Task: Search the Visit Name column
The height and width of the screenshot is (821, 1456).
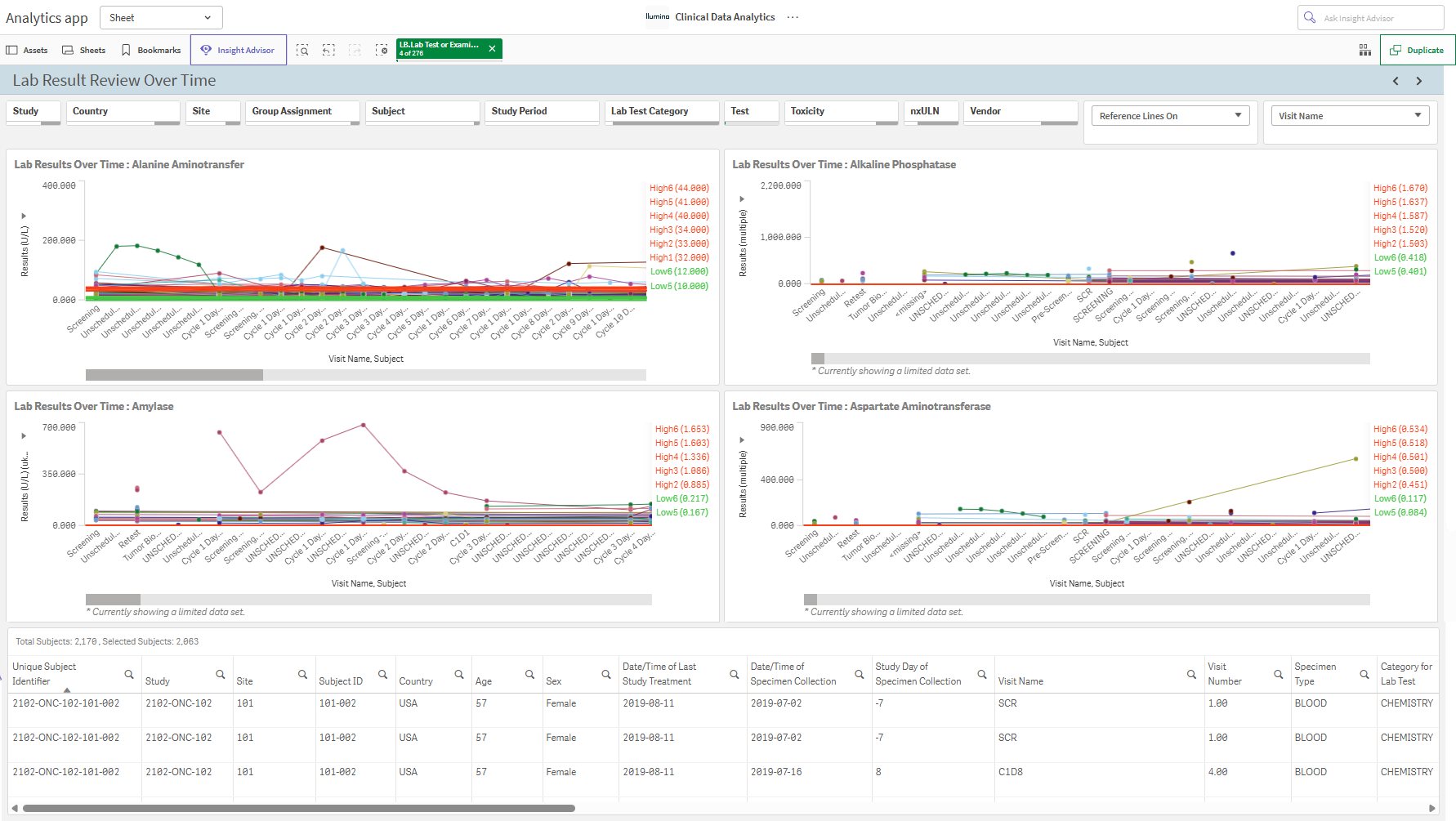Action: tap(1191, 675)
